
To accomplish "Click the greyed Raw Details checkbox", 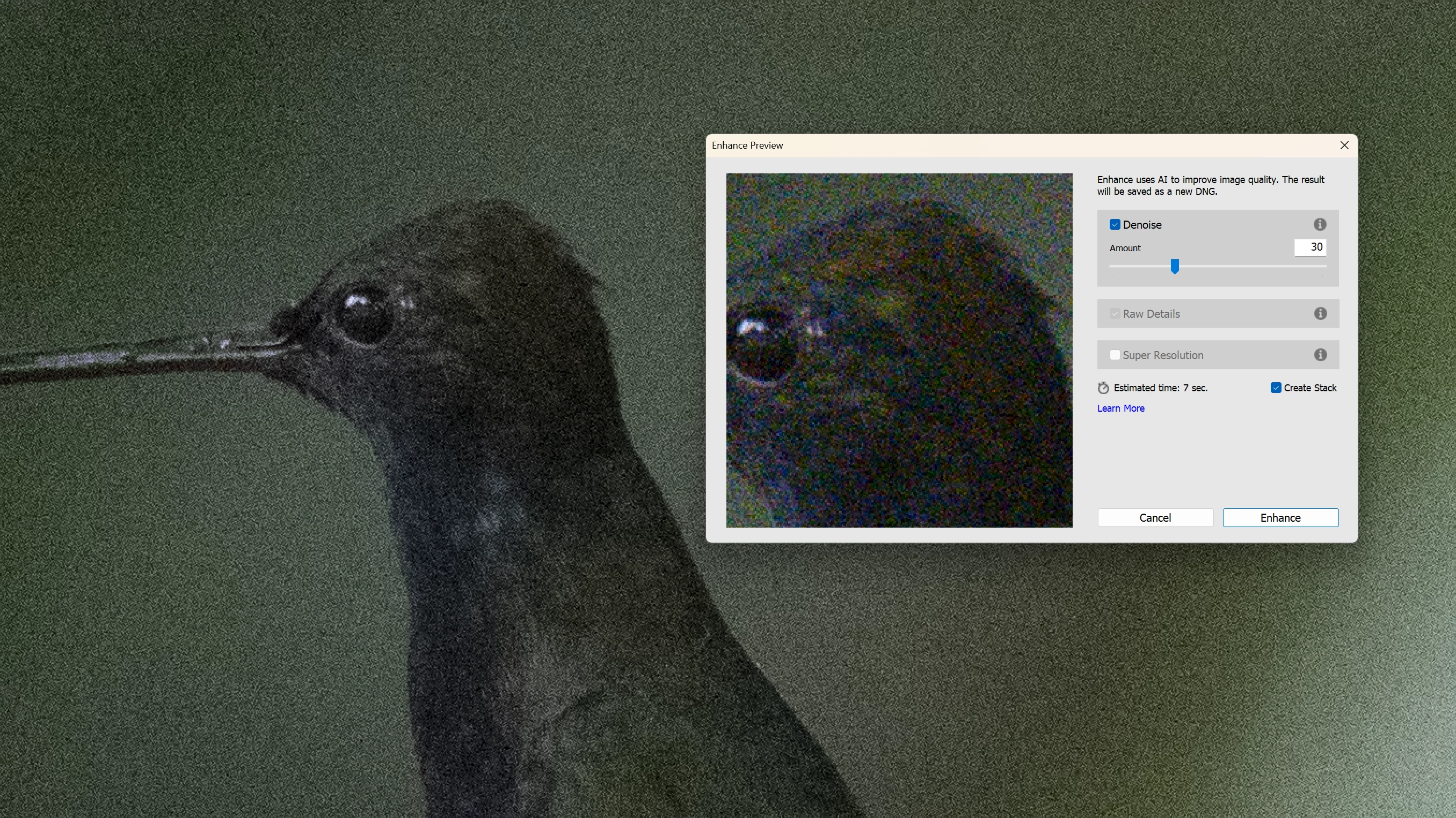I will click(x=1115, y=313).
